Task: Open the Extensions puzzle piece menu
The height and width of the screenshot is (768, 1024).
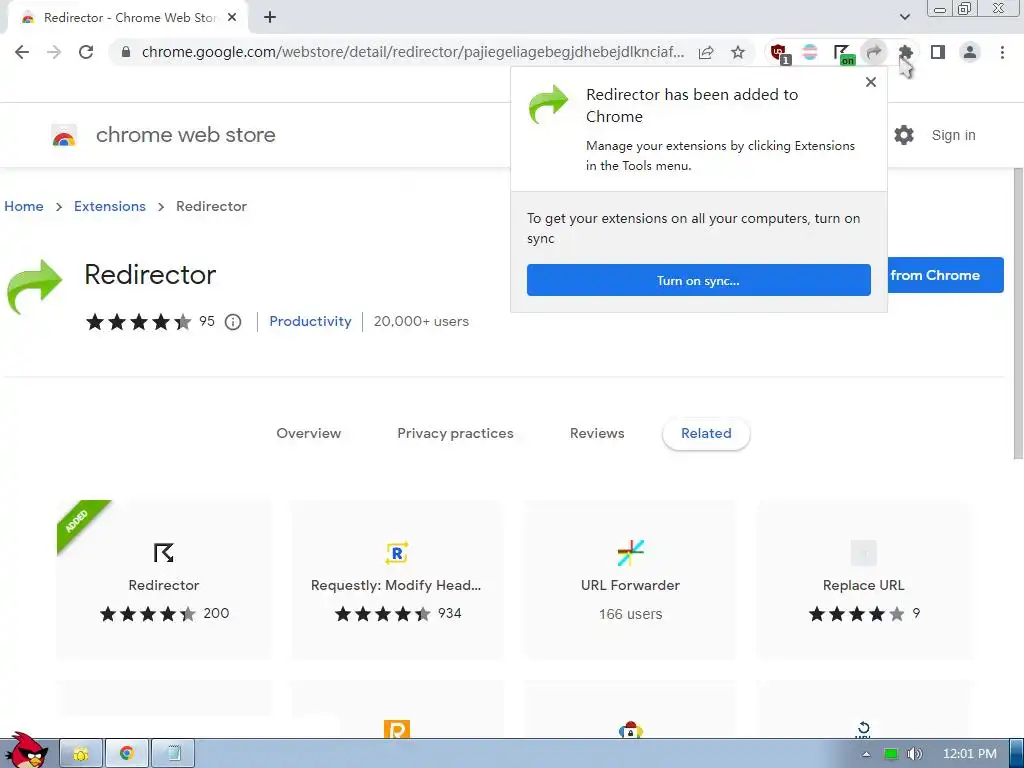Action: (905, 52)
